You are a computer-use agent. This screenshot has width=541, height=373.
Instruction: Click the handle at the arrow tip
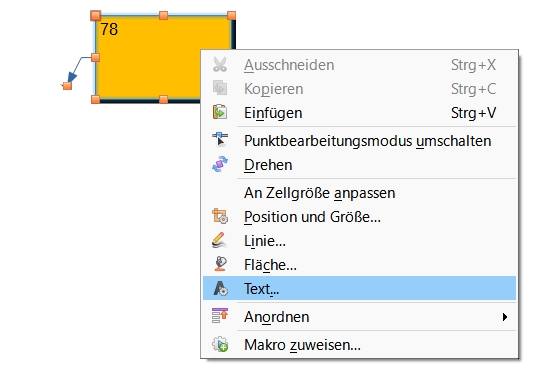click(67, 86)
